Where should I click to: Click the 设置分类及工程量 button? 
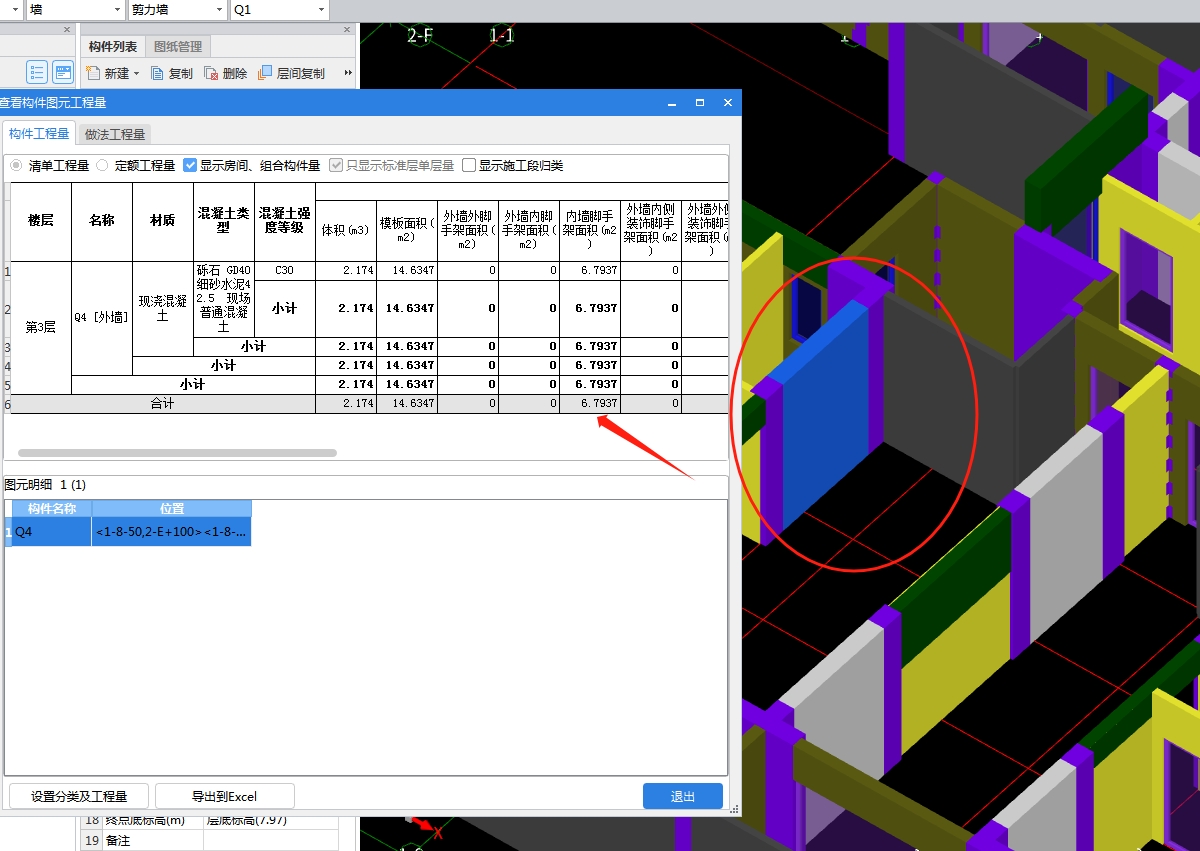79,796
